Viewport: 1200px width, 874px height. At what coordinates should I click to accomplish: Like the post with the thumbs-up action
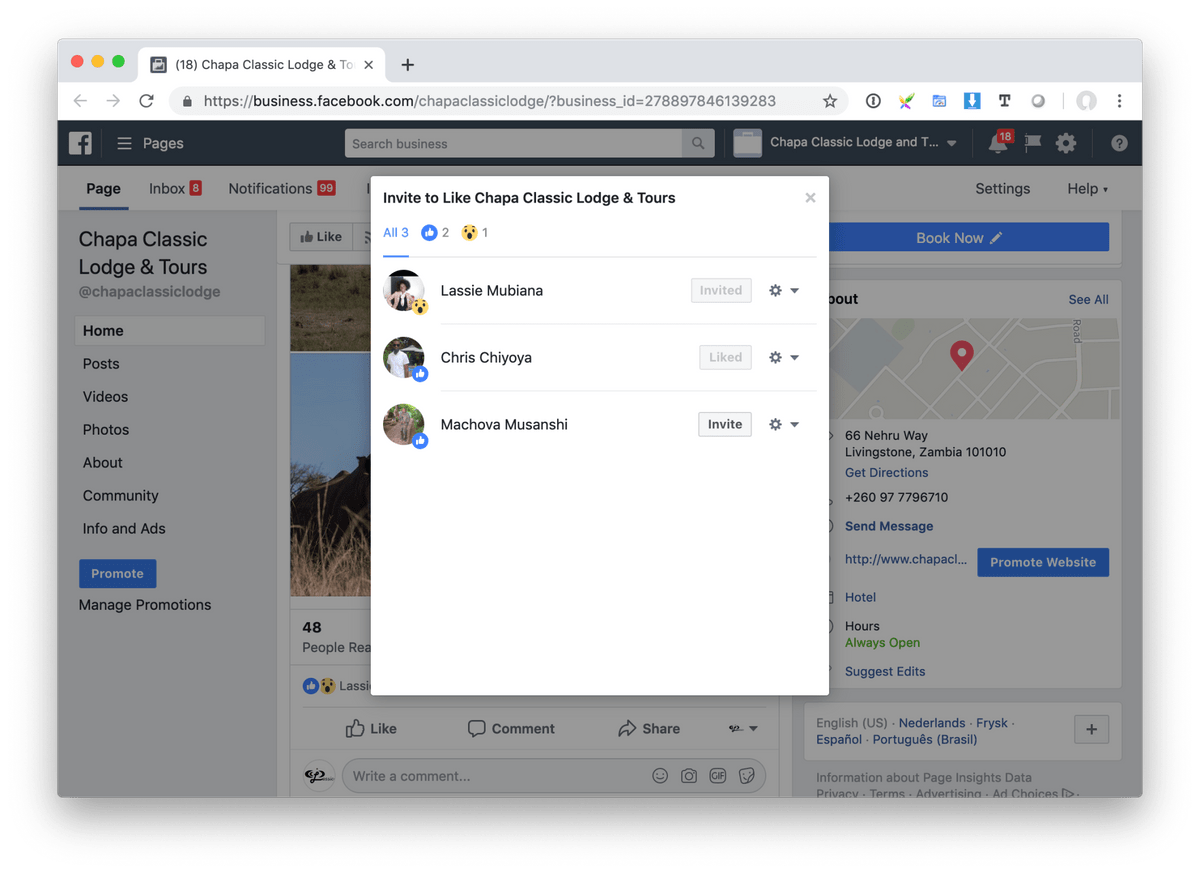(370, 729)
